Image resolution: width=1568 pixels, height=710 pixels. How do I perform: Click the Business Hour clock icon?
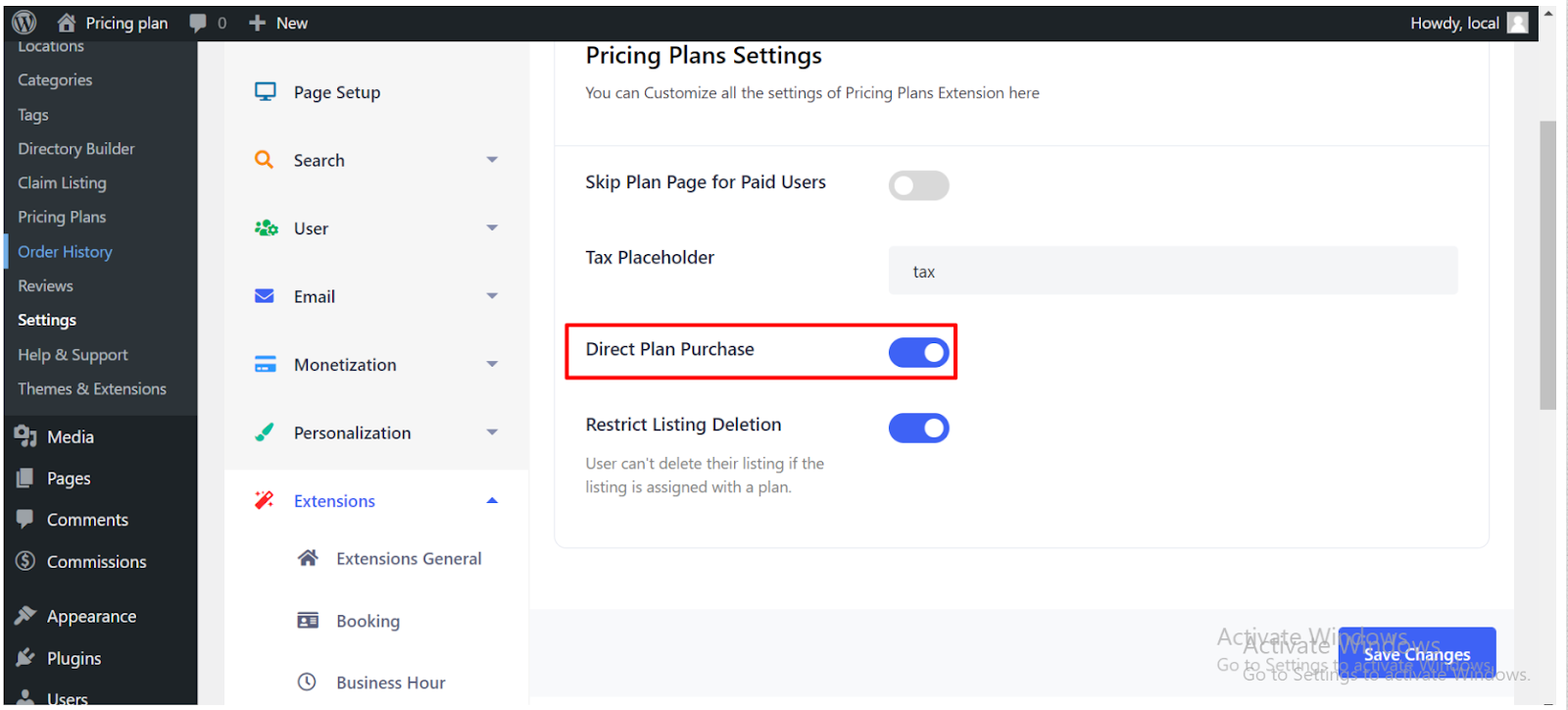[x=307, y=682]
